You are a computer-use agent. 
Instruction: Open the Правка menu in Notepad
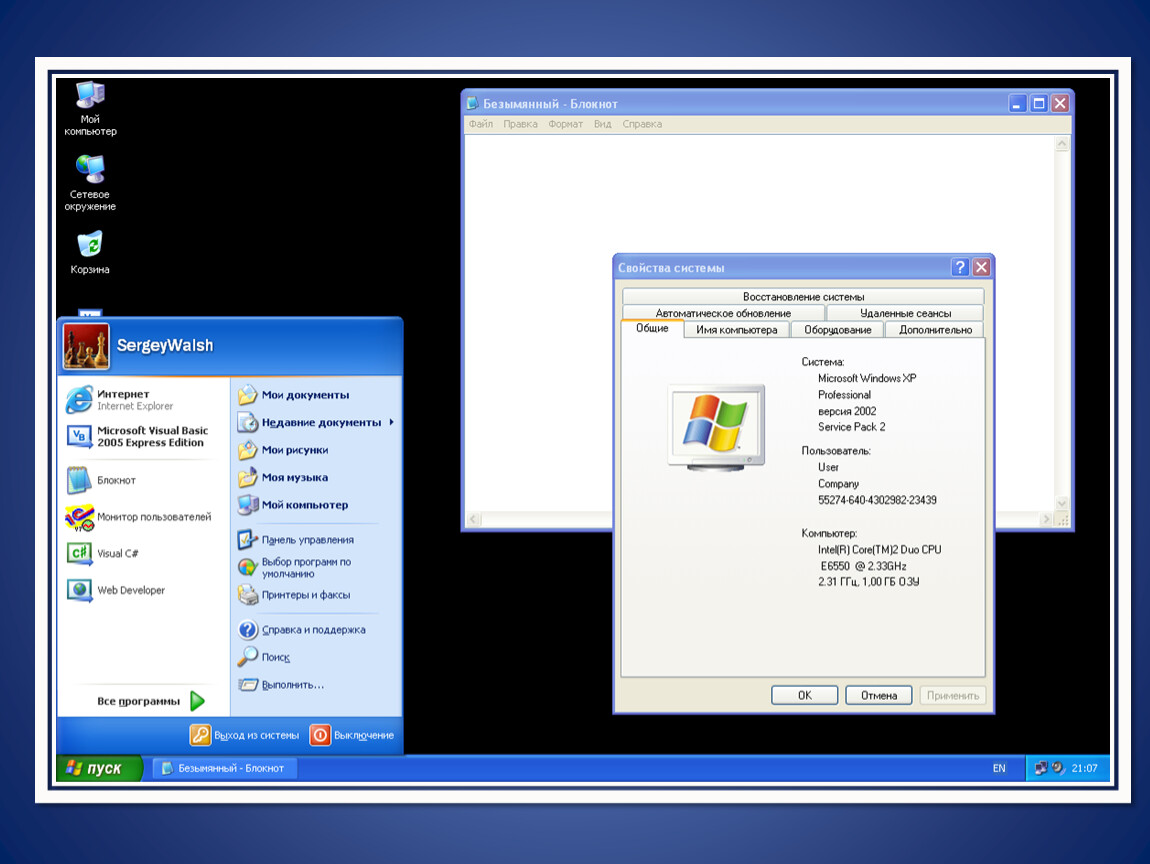(520, 124)
